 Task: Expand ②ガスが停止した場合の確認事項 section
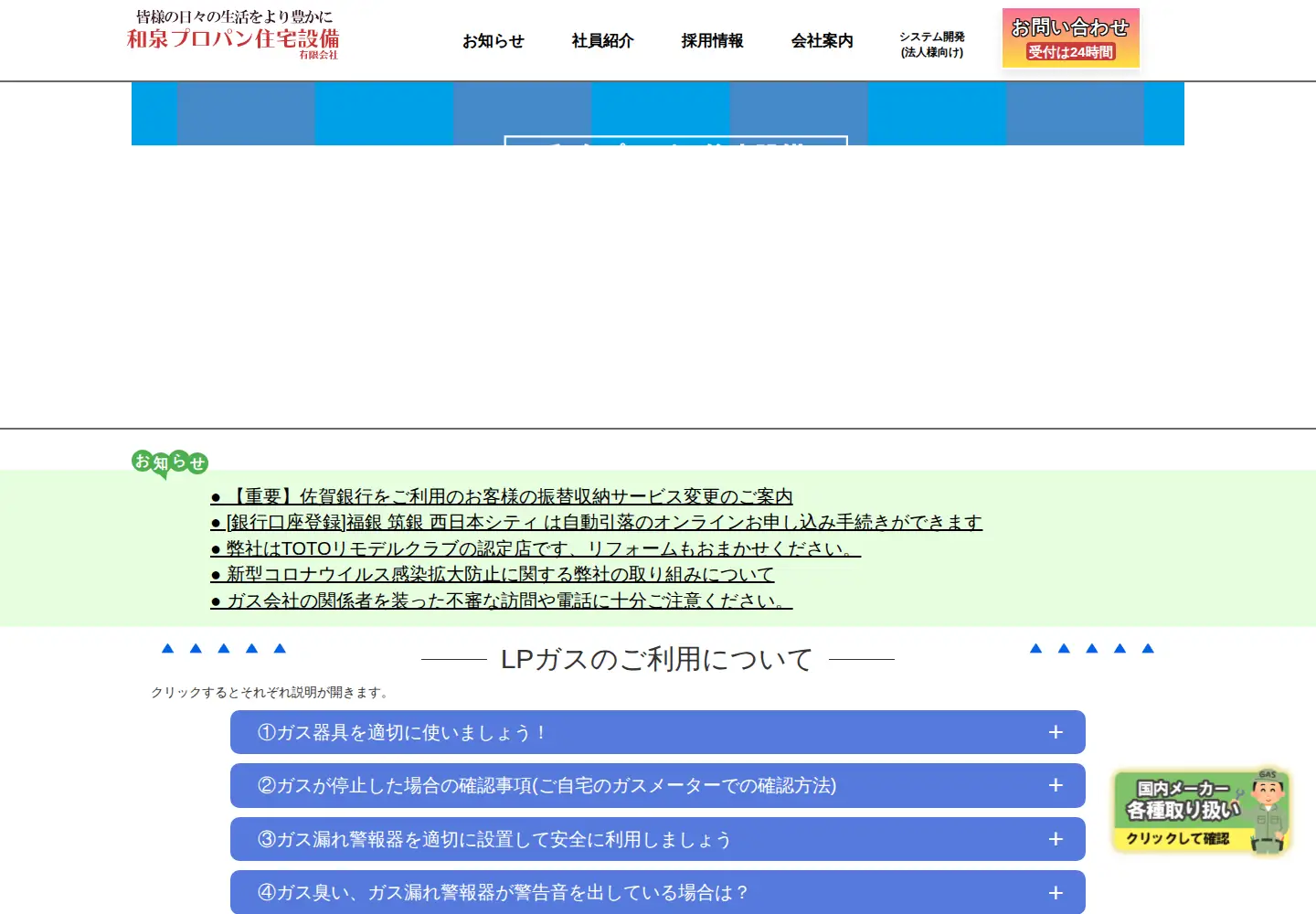click(x=658, y=785)
